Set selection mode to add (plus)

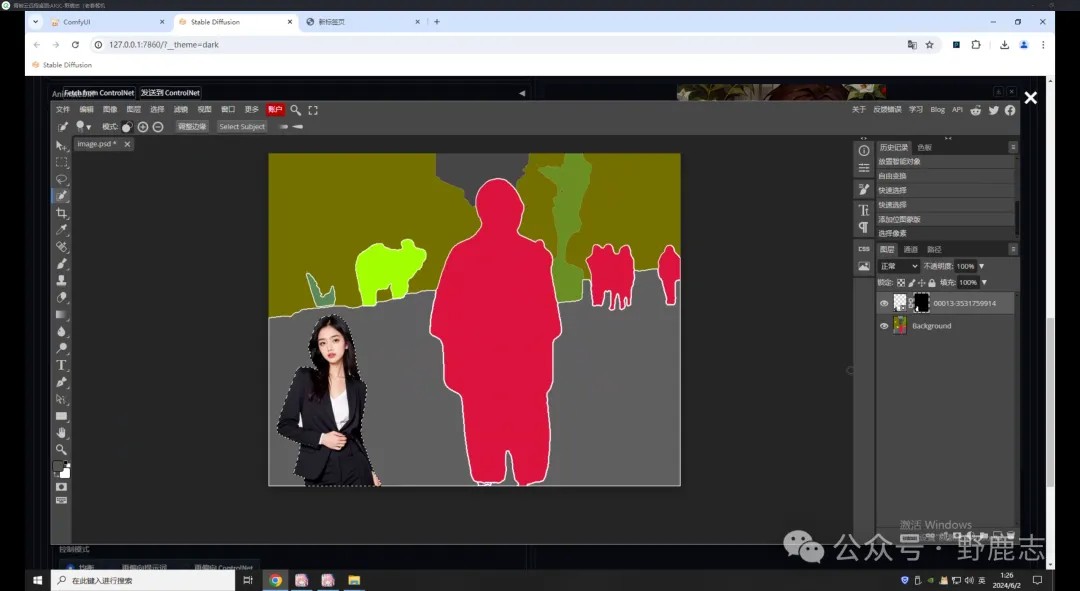tap(143, 127)
